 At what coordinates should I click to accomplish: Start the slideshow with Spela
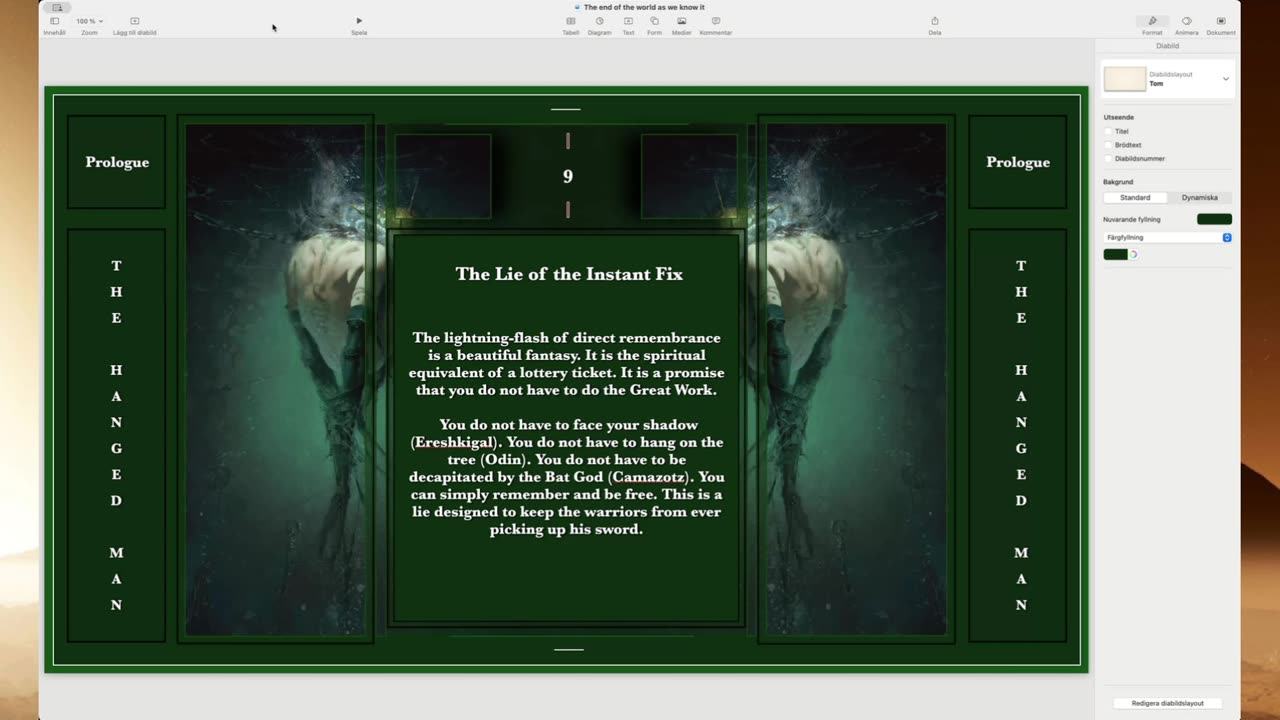coord(359,21)
